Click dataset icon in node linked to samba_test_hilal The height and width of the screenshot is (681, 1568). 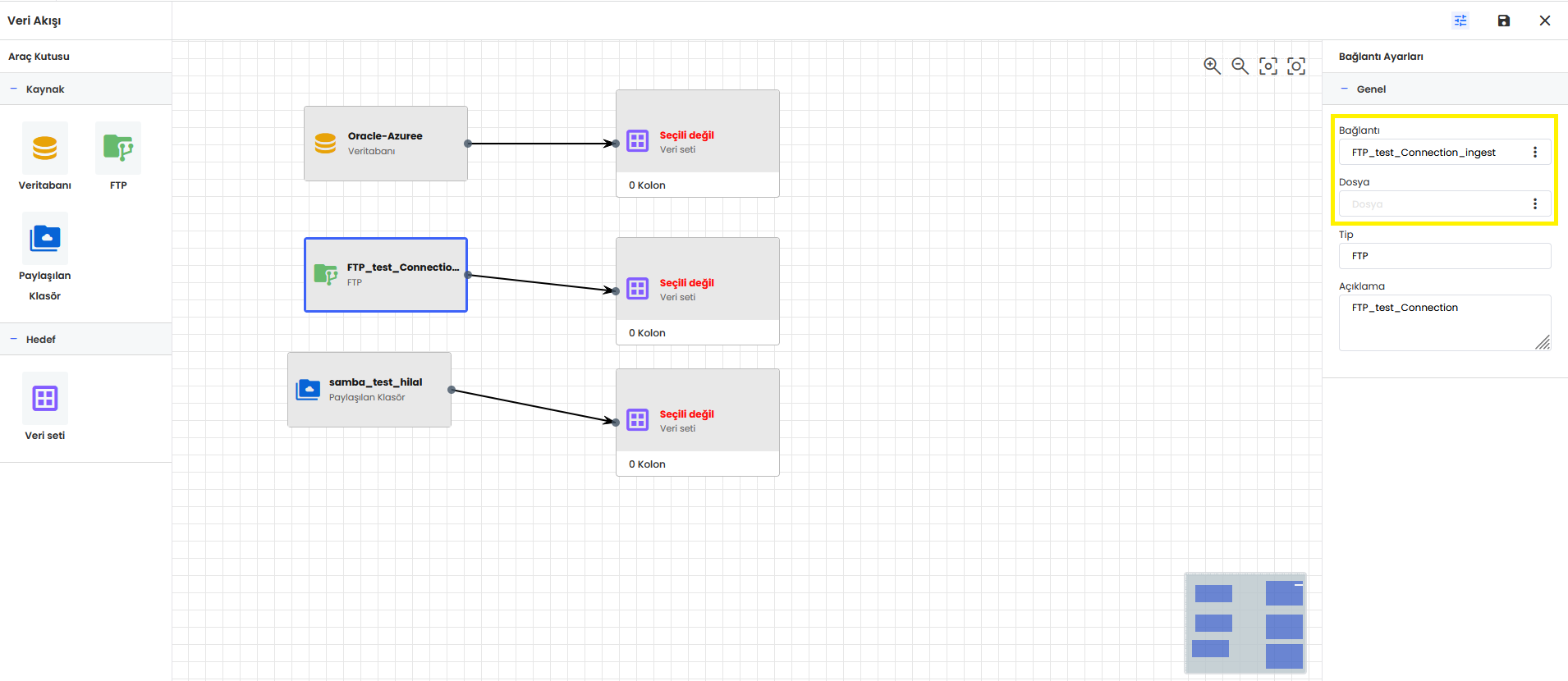pos(638,420)
